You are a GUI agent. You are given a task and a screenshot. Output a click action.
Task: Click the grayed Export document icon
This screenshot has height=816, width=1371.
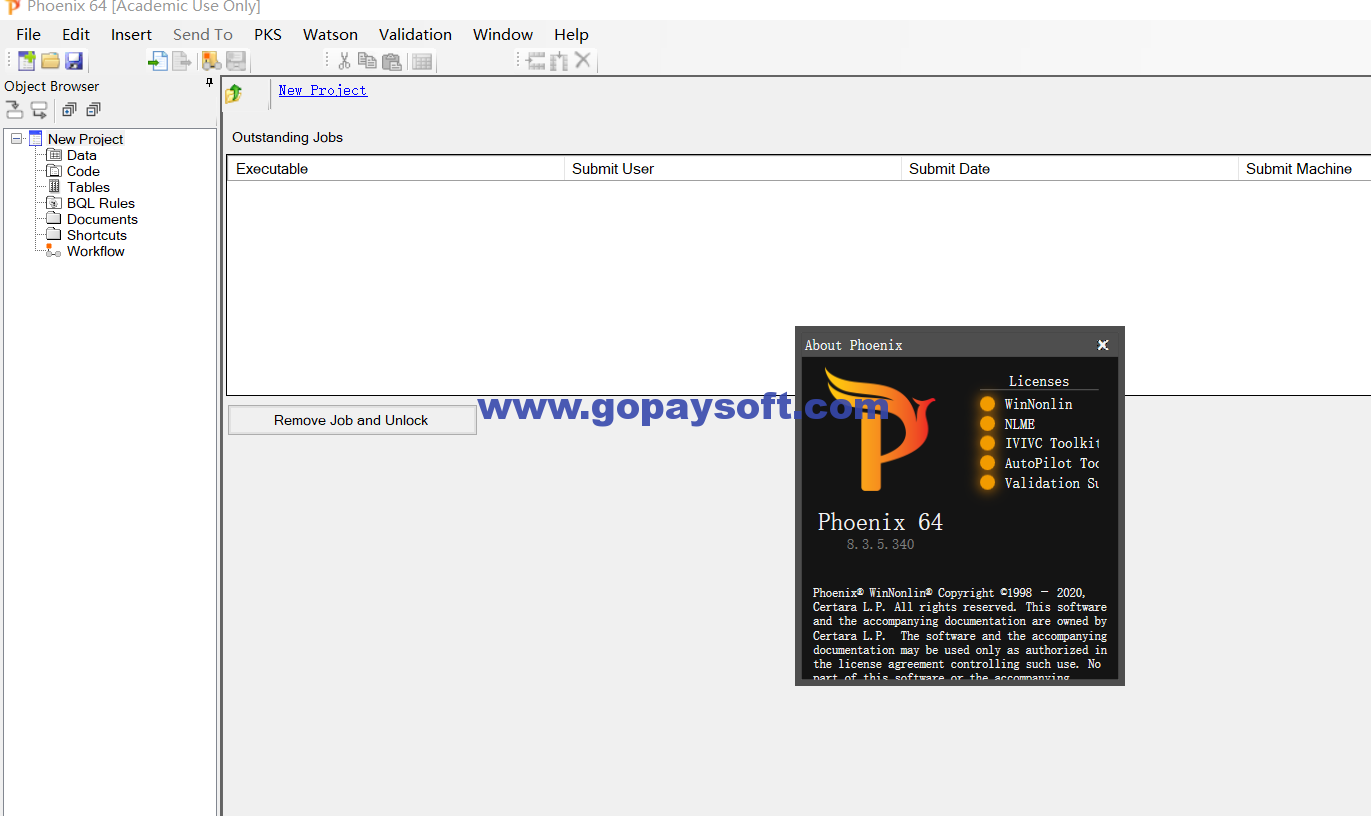[x=182, y=61]
